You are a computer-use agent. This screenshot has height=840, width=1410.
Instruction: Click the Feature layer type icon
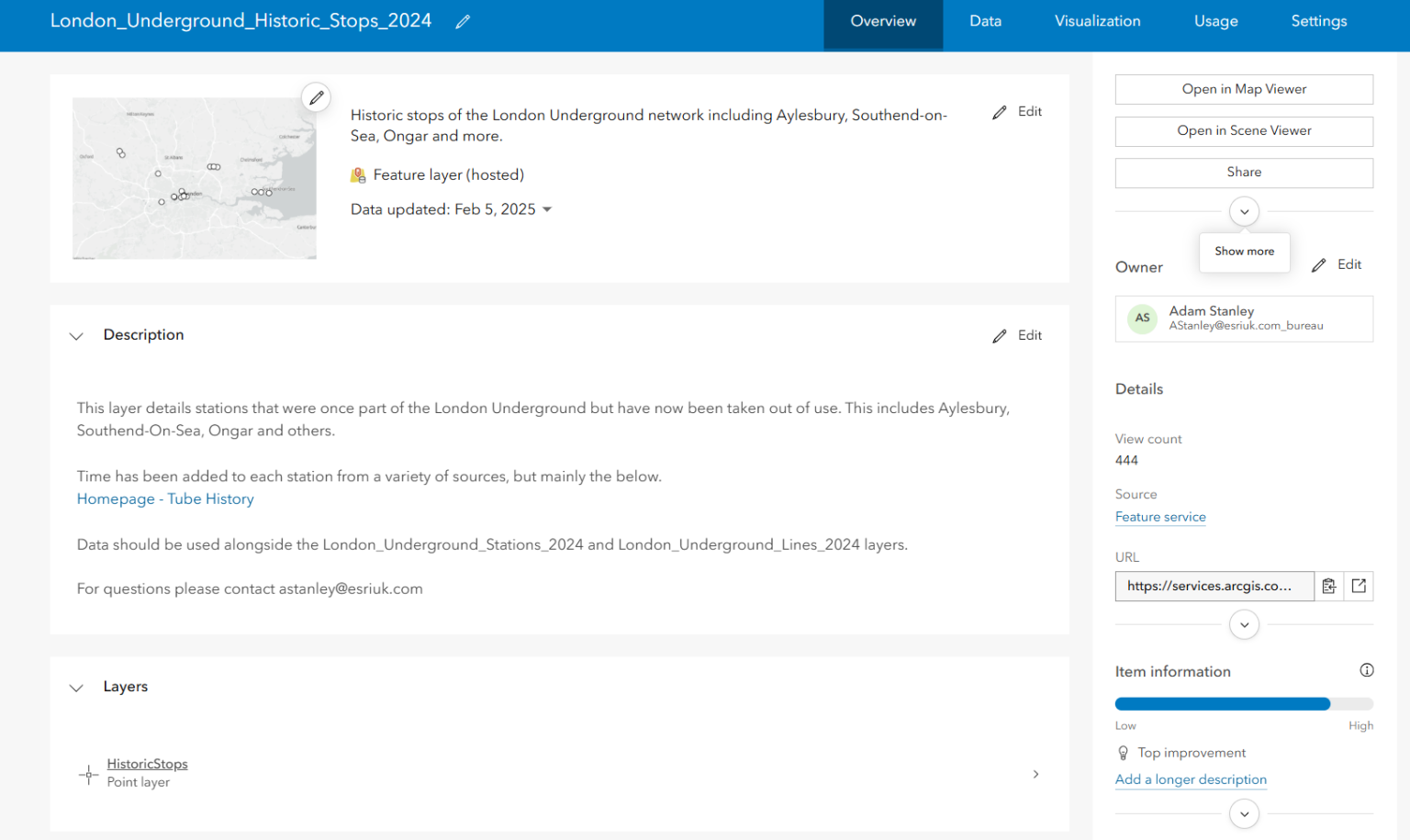(x=358, y=175)
